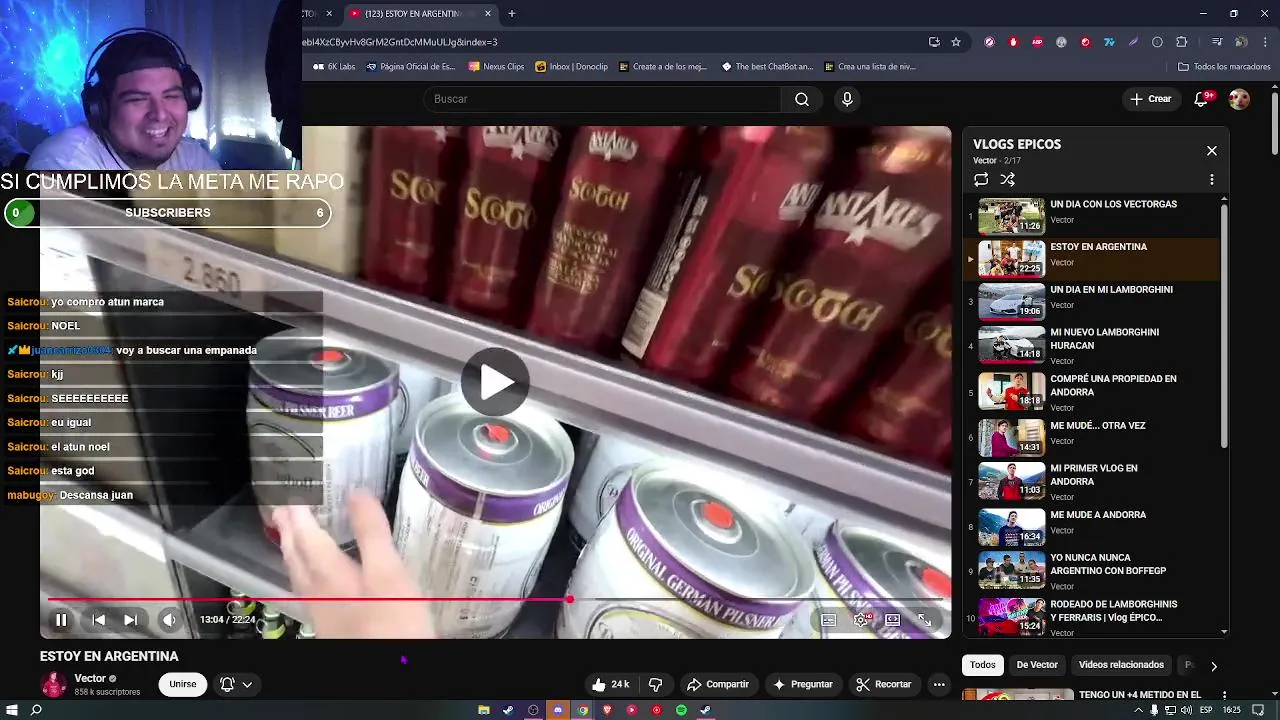The width and height of the screenshot is (1280, 720).
Task: Open Todos los marcadores bookmarks folder
Action: pyautogui.click(x=1224, y=67)
